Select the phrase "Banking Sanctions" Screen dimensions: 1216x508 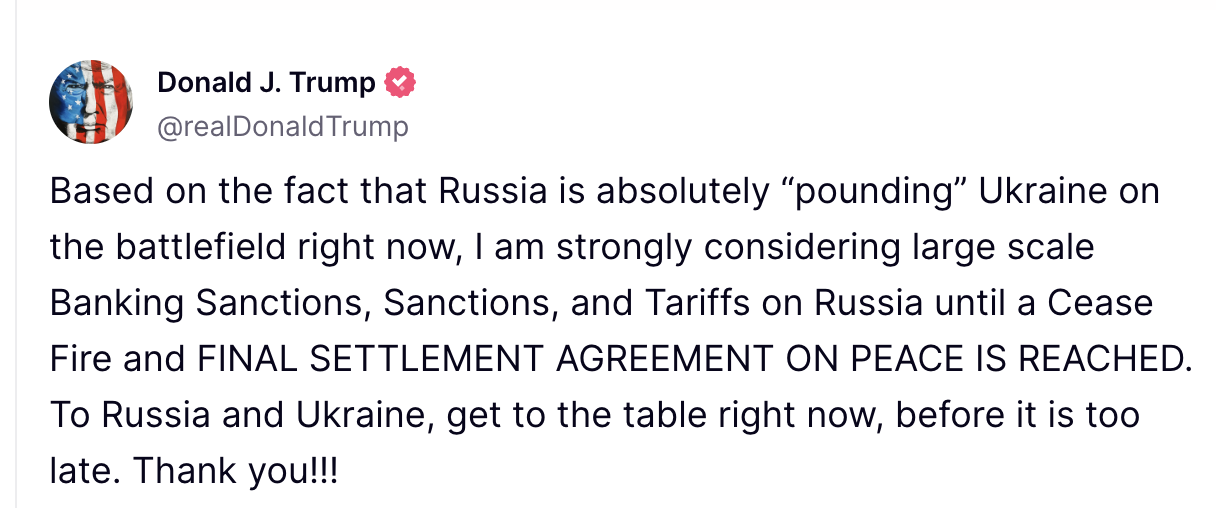(x=211, y=302)
